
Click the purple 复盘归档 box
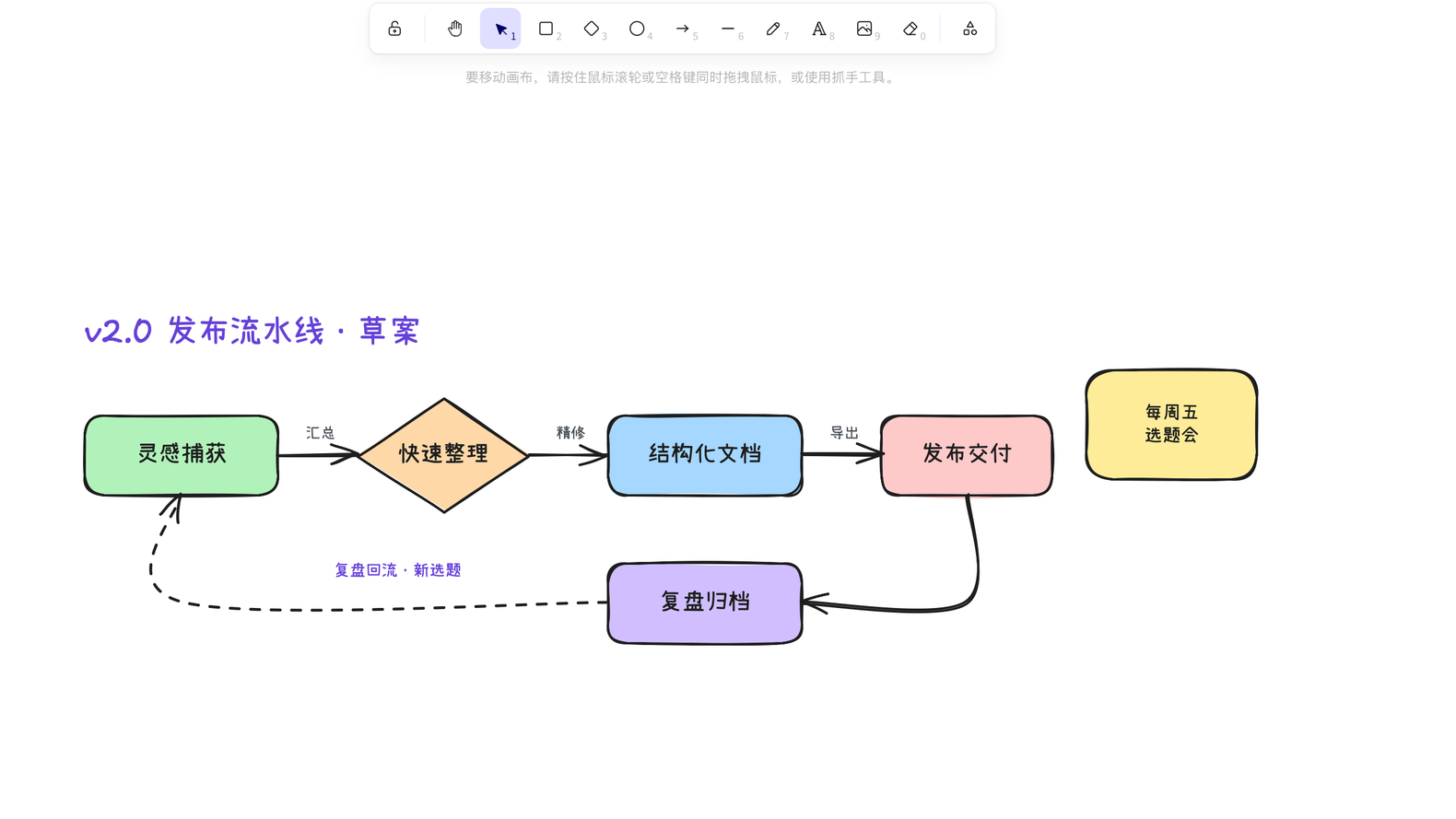pyautogui.click(x=705, y=603)
